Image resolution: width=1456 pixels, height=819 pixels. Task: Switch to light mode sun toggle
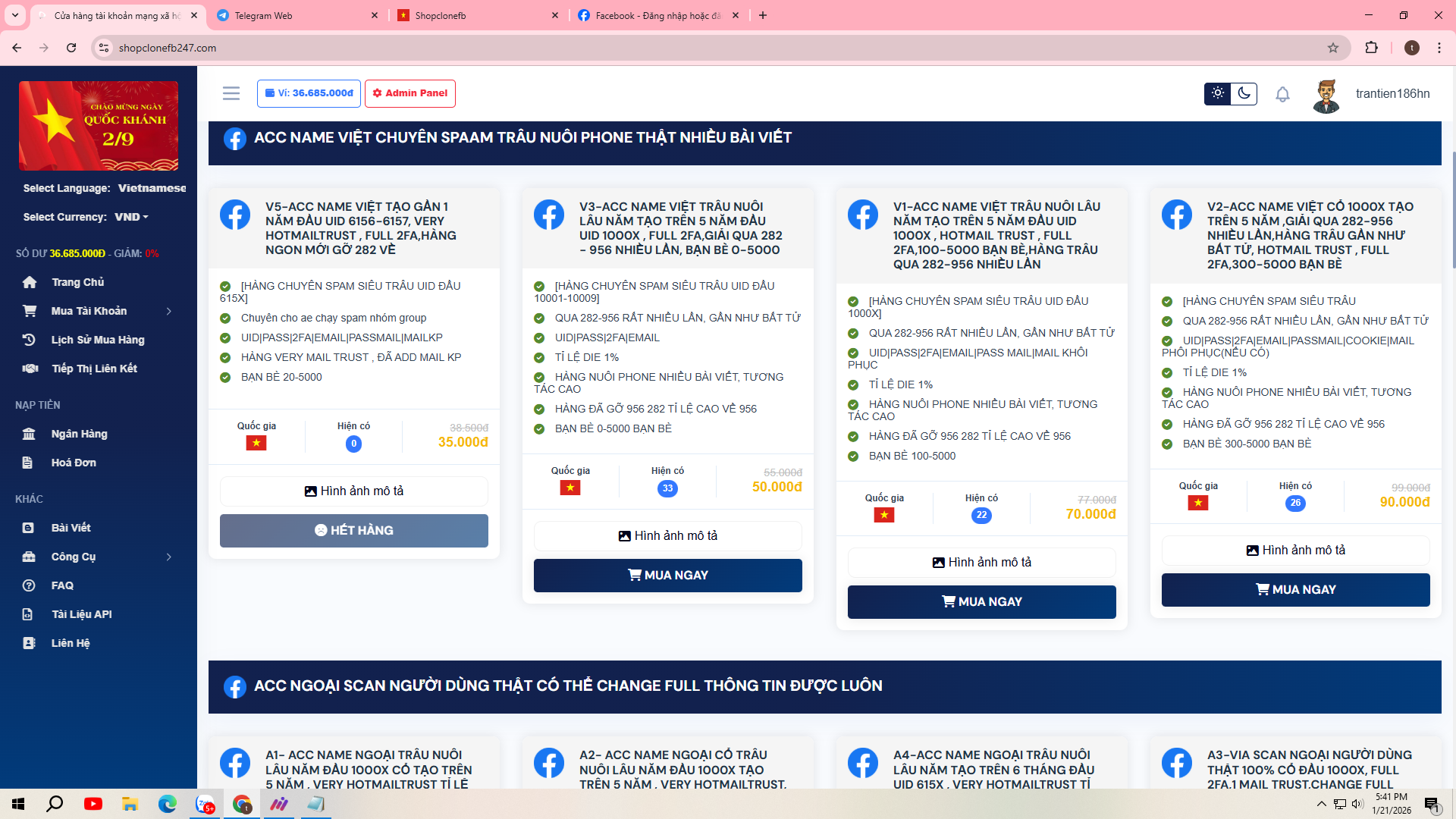point(1218,93)
